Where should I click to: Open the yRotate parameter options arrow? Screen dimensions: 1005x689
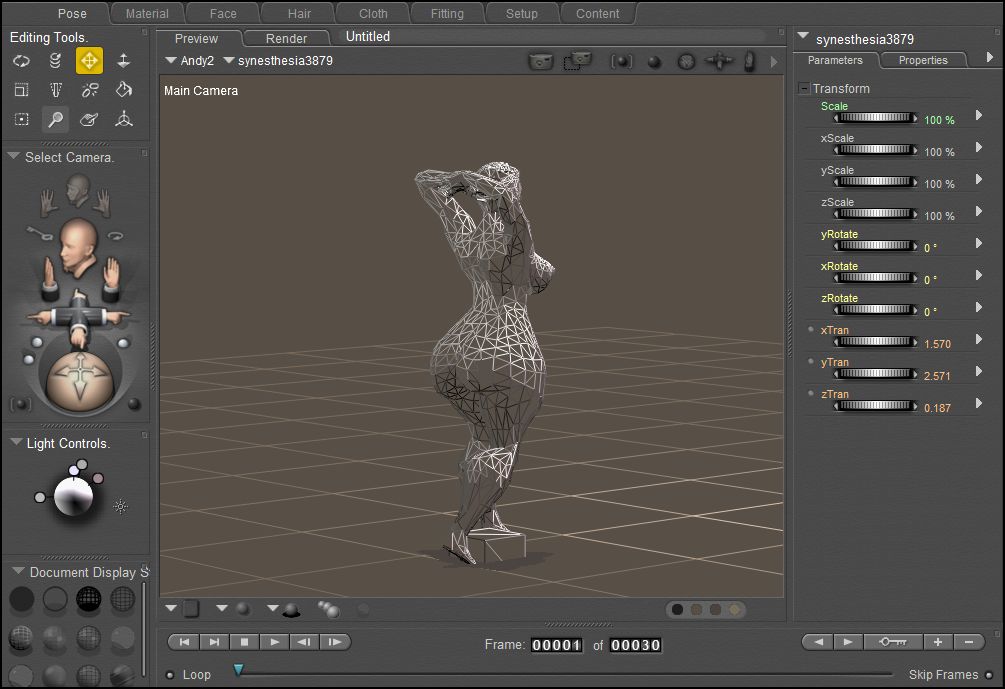979,244
